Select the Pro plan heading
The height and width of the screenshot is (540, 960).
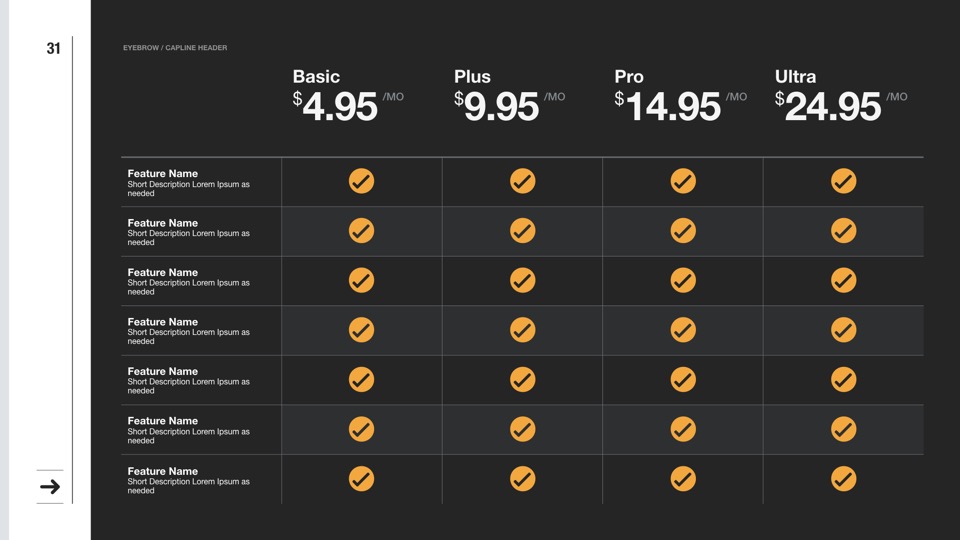629,77
